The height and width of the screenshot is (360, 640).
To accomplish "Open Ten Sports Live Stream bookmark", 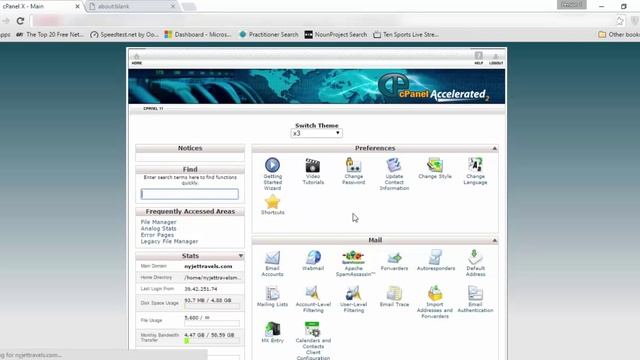I will (x=406, y=35).
